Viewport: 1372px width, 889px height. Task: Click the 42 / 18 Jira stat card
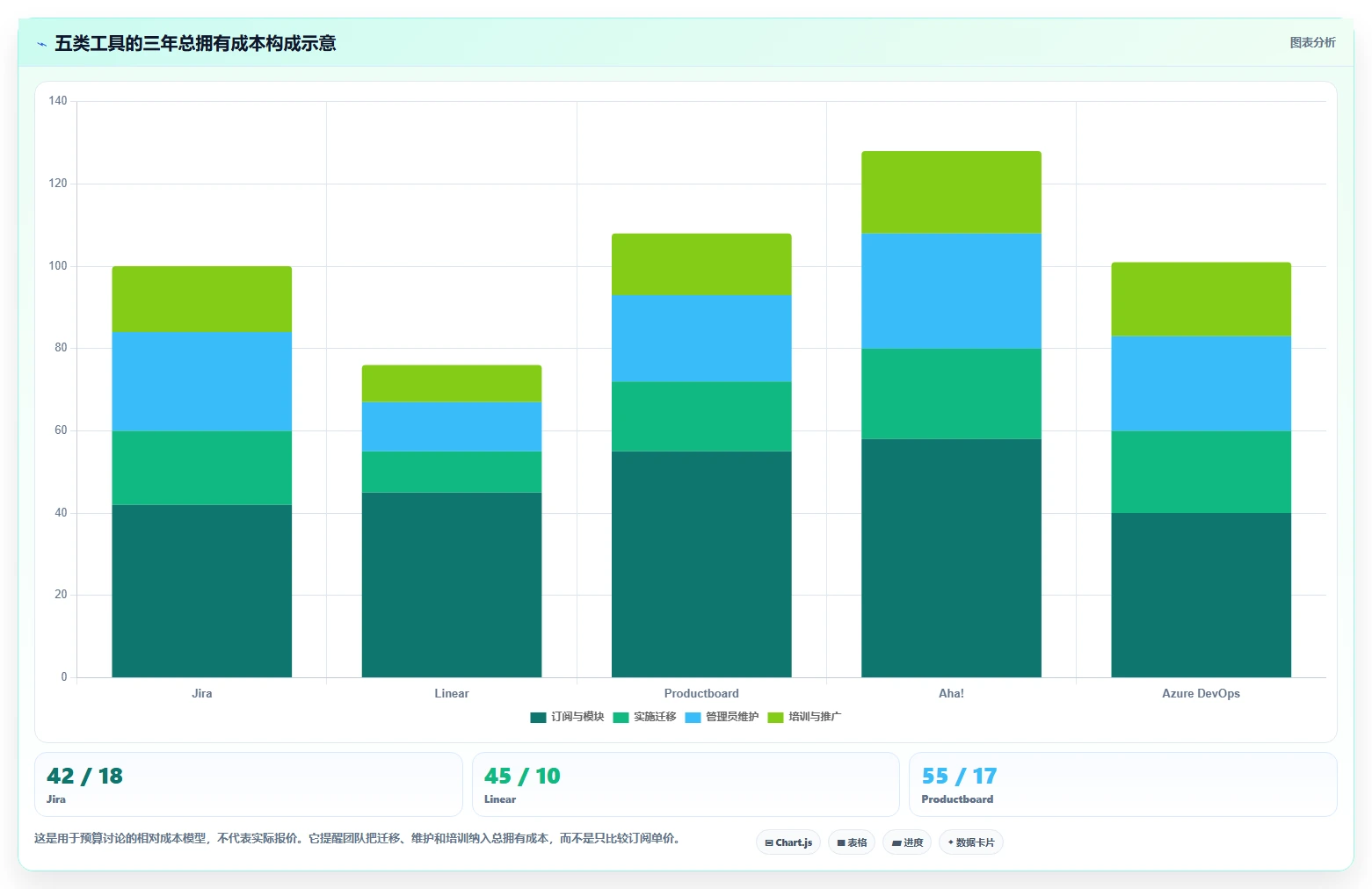tap(249, 784)
